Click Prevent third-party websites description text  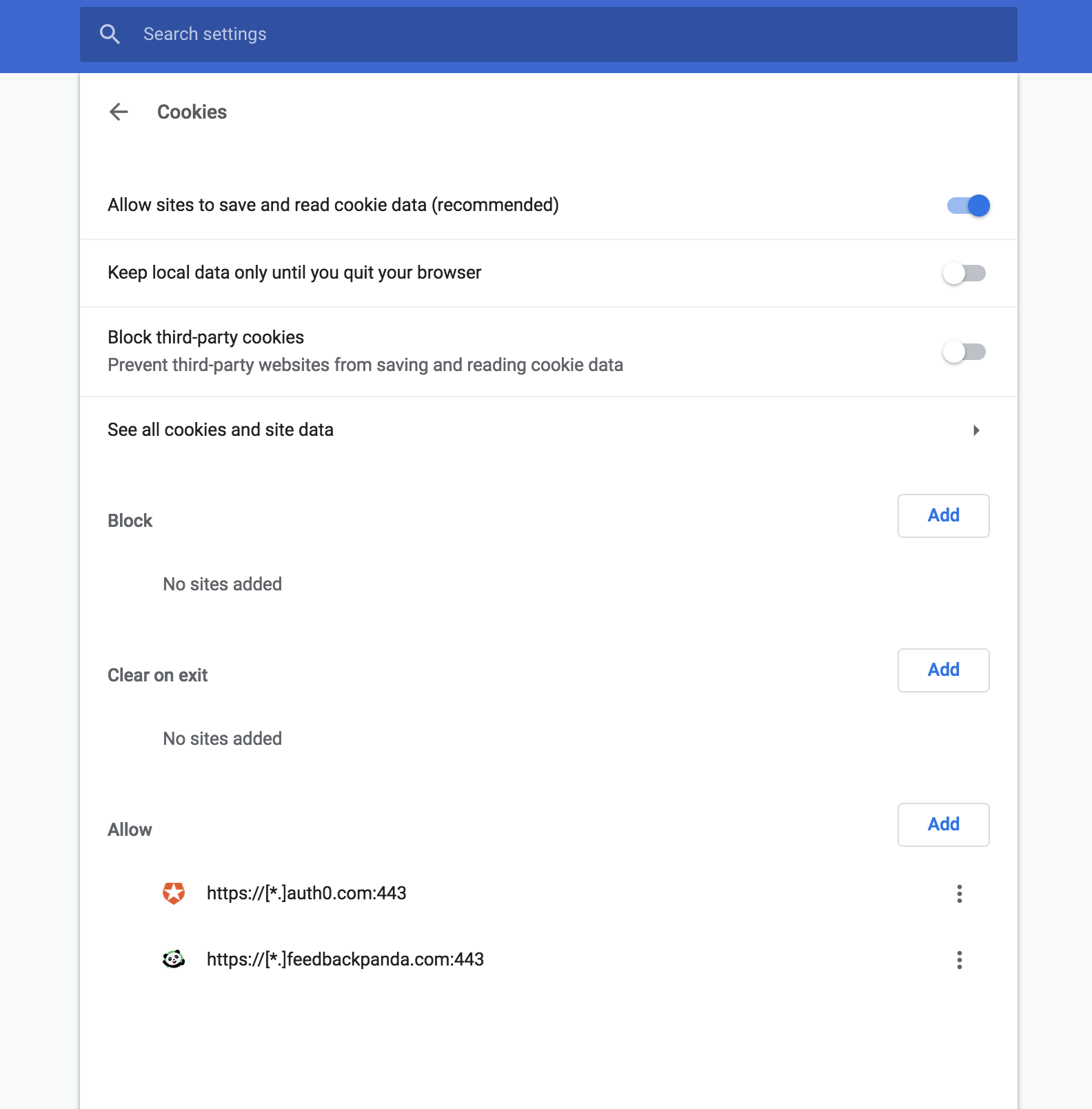(365, 365)
